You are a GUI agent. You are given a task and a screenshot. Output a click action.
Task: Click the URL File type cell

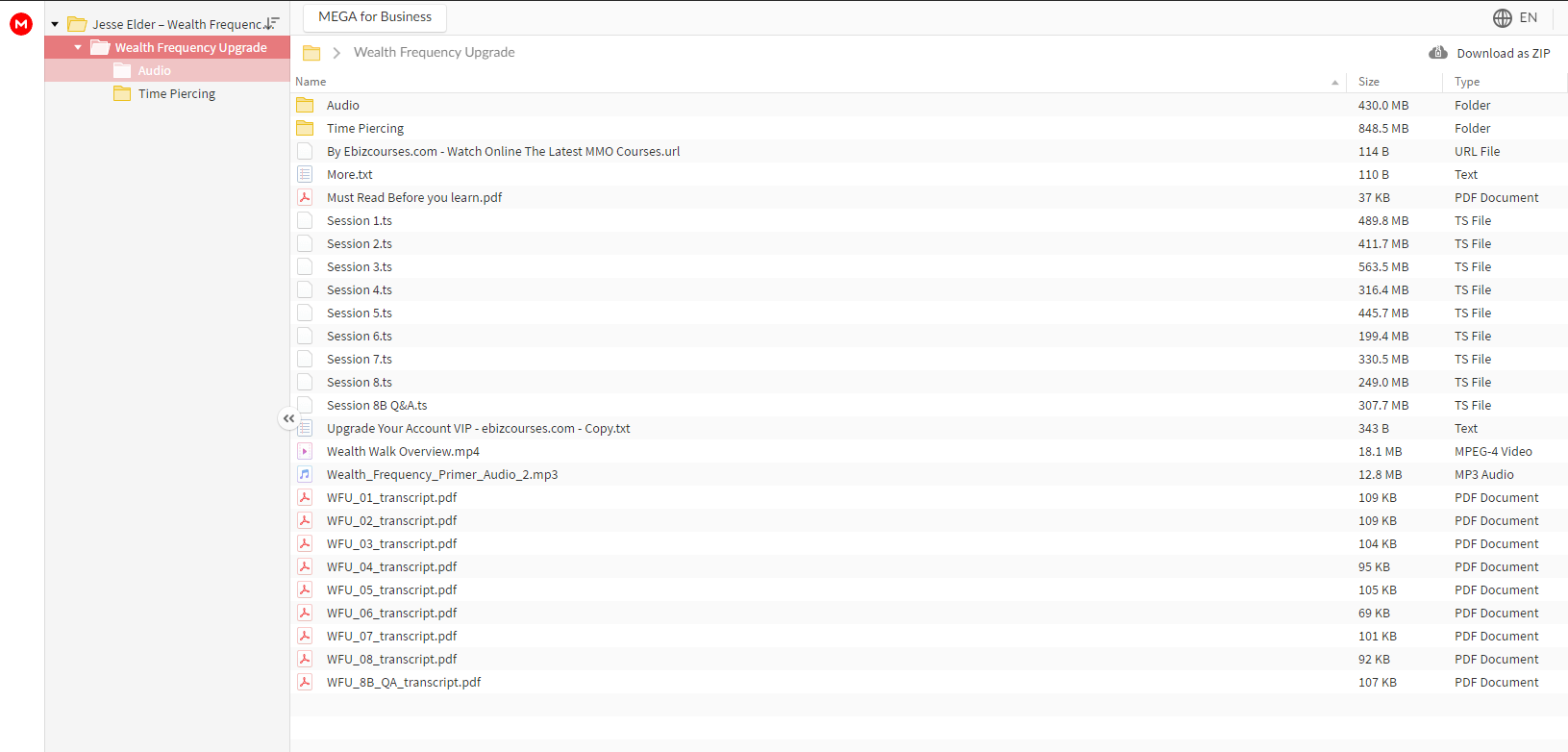(1478, 151)
